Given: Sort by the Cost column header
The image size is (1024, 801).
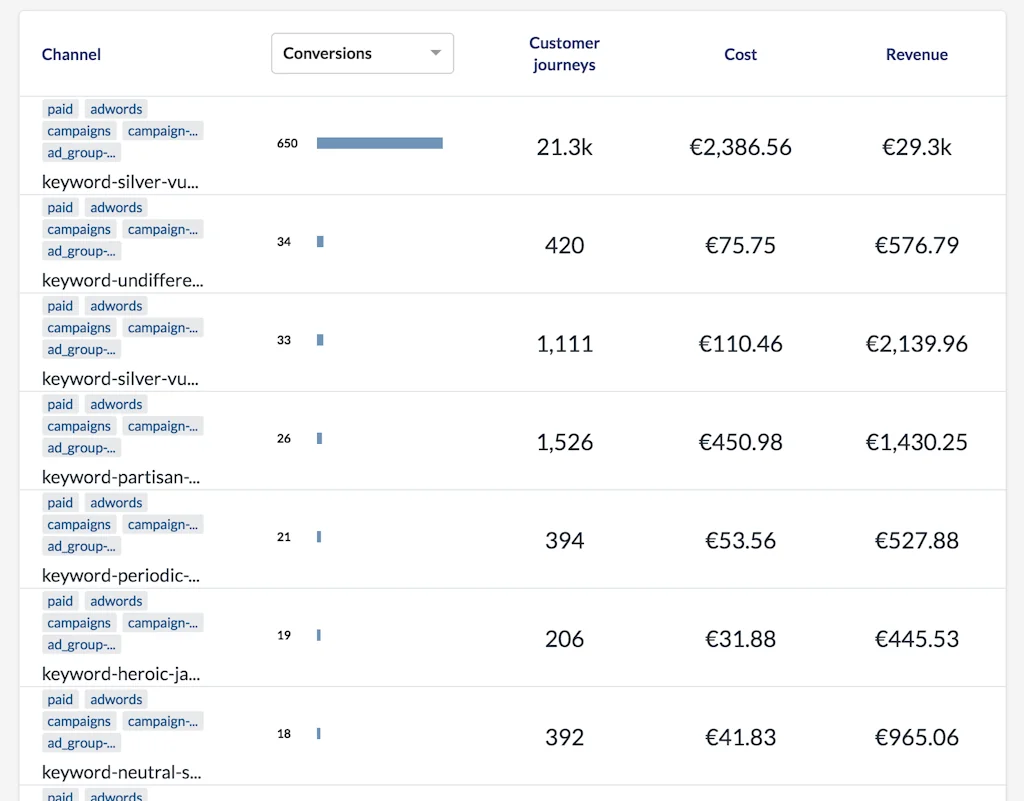Looking at the screenshot, I should pyautogui.click(x=740, y=54).
